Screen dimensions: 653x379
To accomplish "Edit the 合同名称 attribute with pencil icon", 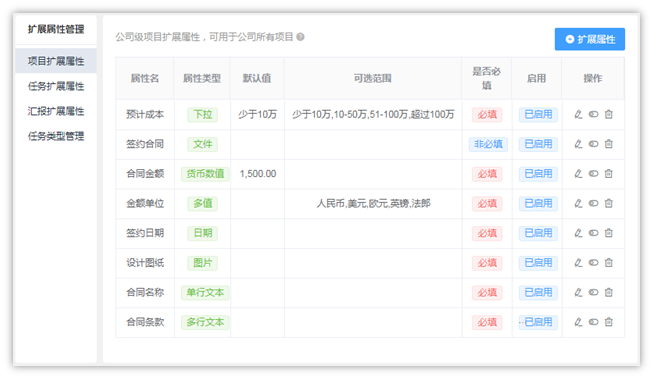I will tap(578, 292).
